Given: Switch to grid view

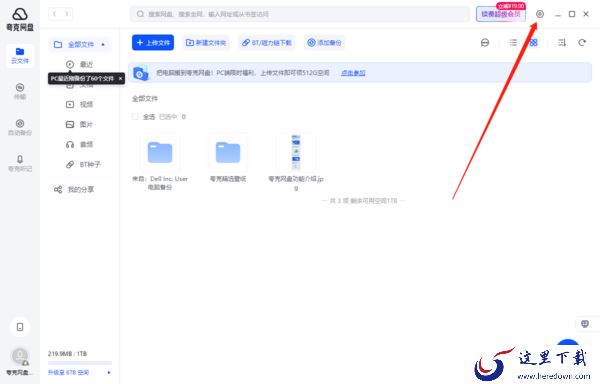Looking at the screenshot, I should (533, 42).
